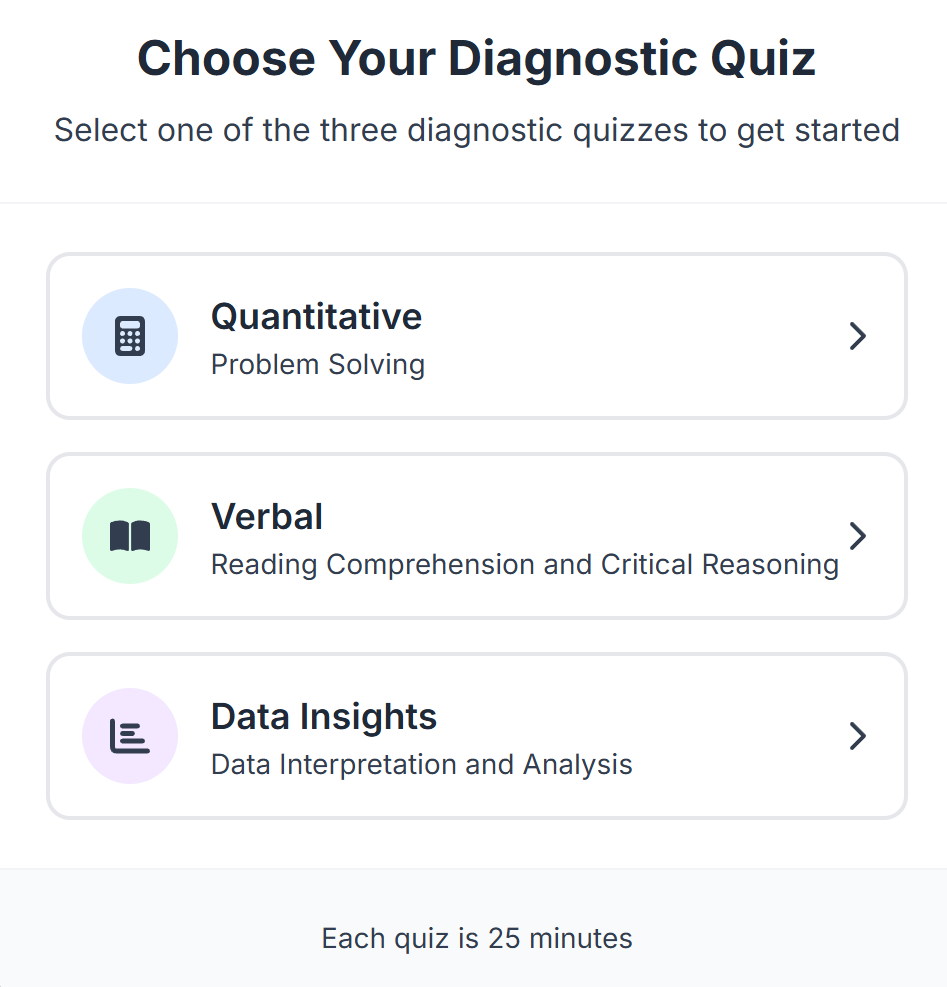This screenshot has height=987, width=947.
Task: Select the Quantitative quiz title
Action: click(316, 317)
